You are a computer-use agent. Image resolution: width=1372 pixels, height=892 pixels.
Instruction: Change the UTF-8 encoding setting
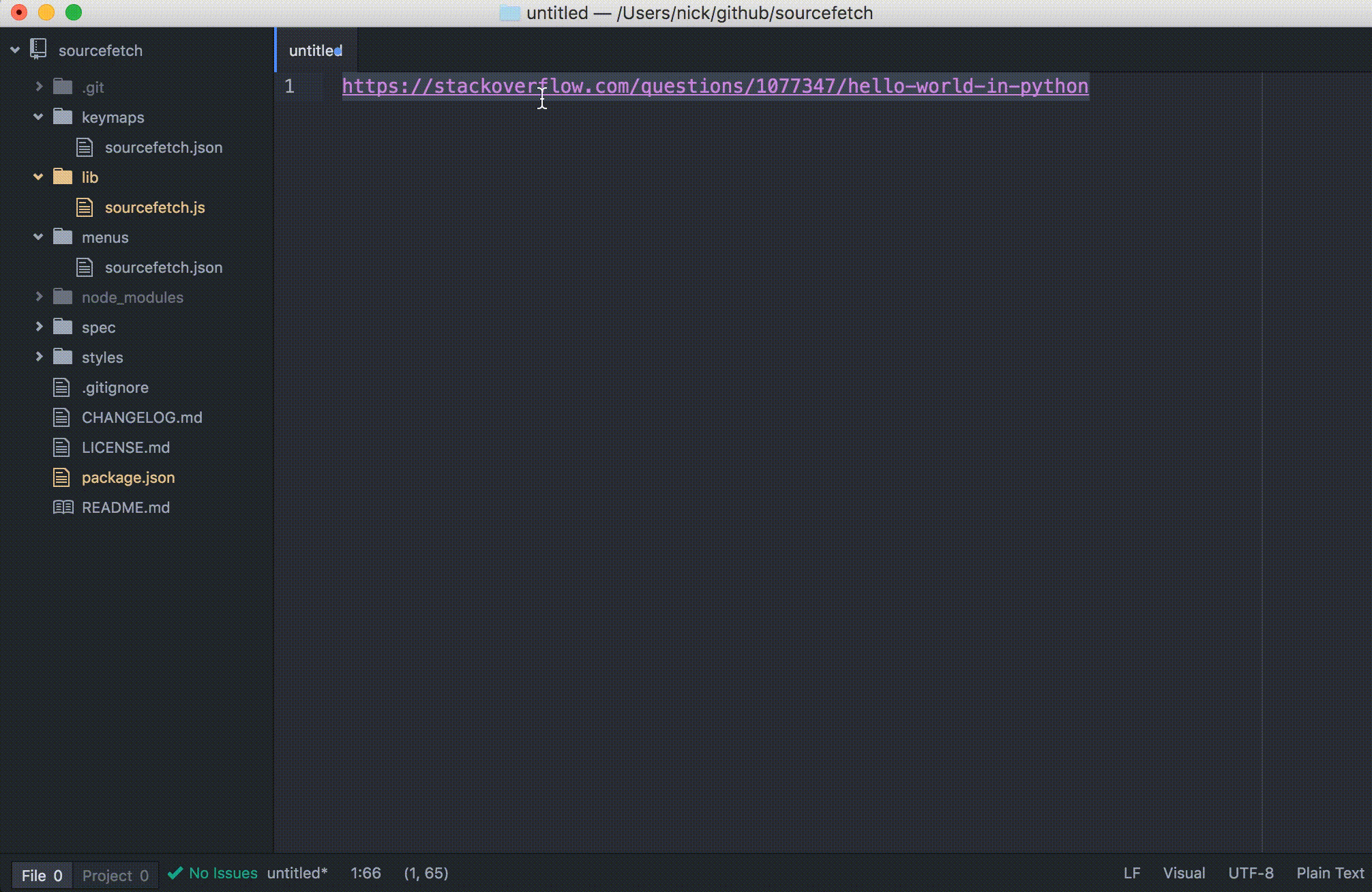[x=1250, y=873]
